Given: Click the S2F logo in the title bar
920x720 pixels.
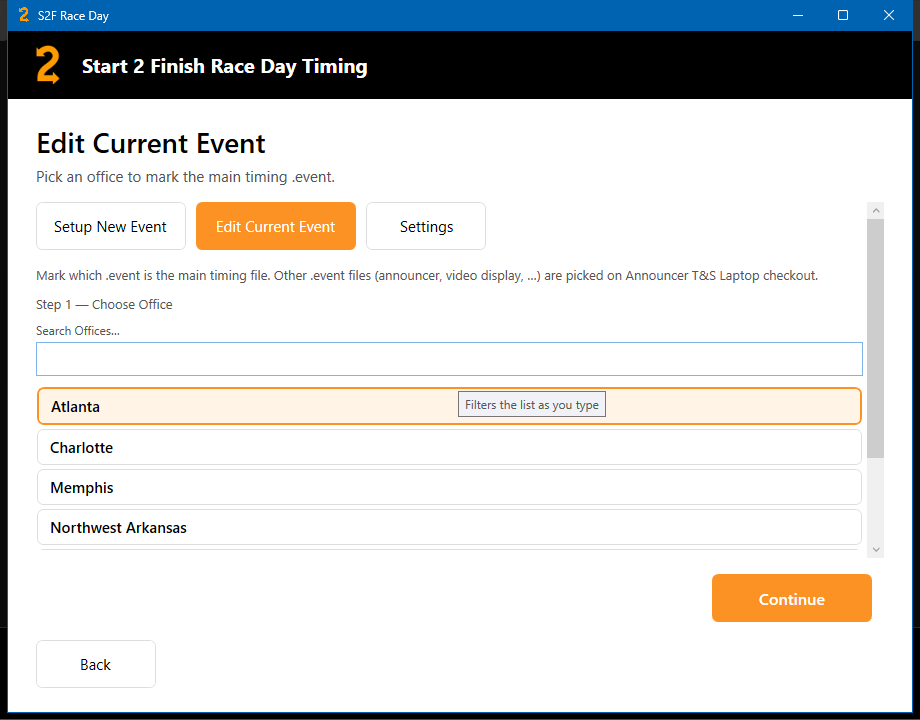Looking at the screenshot, I should coord(23,15).
